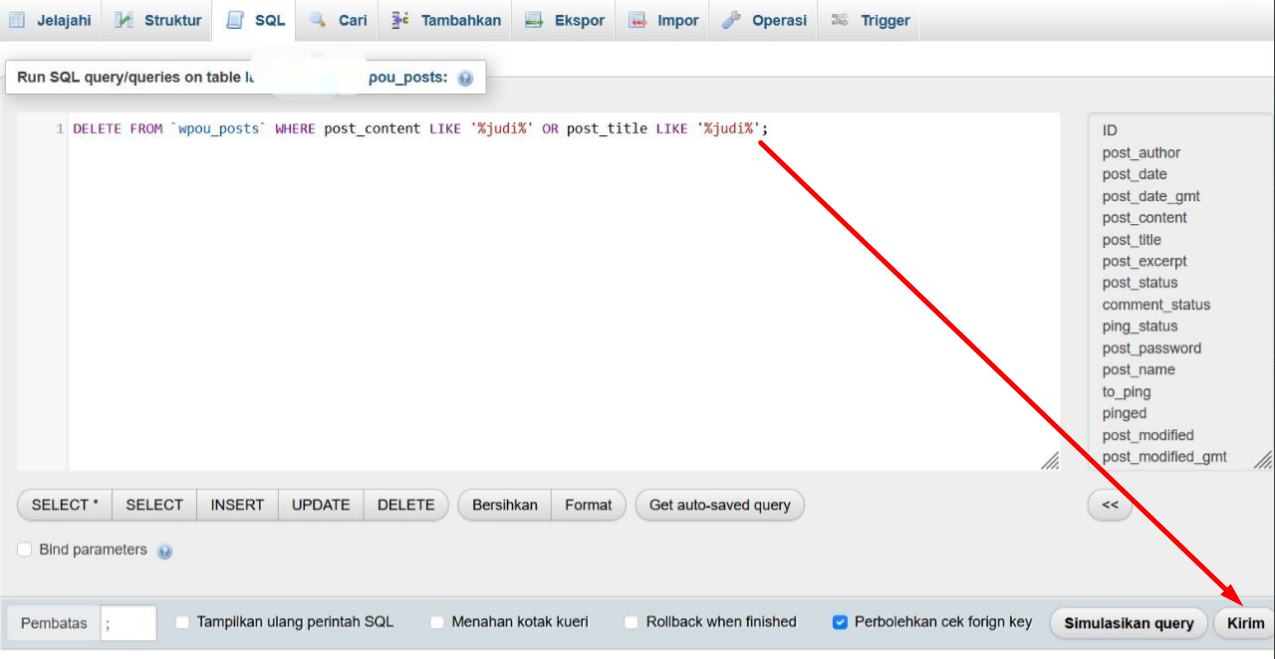Uncheck Perbolehkan cek forign key
This screenshot has height=659, width=1275.
[x=840, y=622]
